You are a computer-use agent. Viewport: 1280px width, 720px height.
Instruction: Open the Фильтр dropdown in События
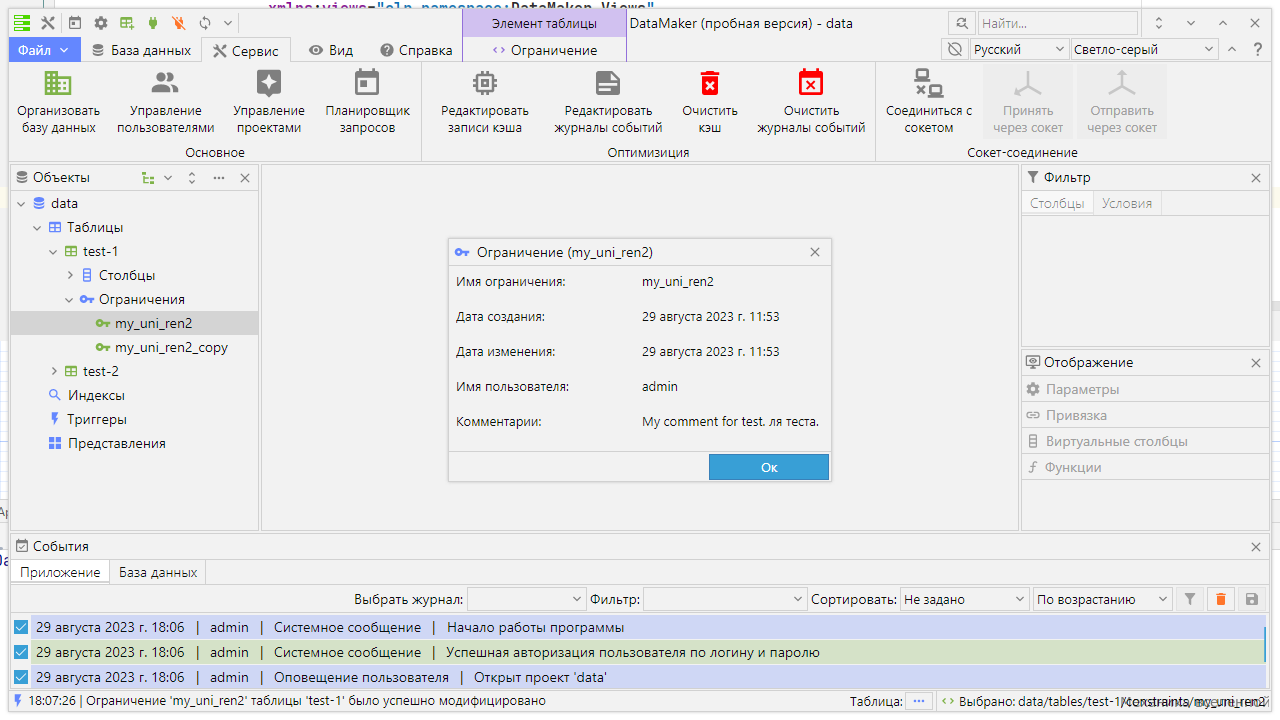coord(725,599)
